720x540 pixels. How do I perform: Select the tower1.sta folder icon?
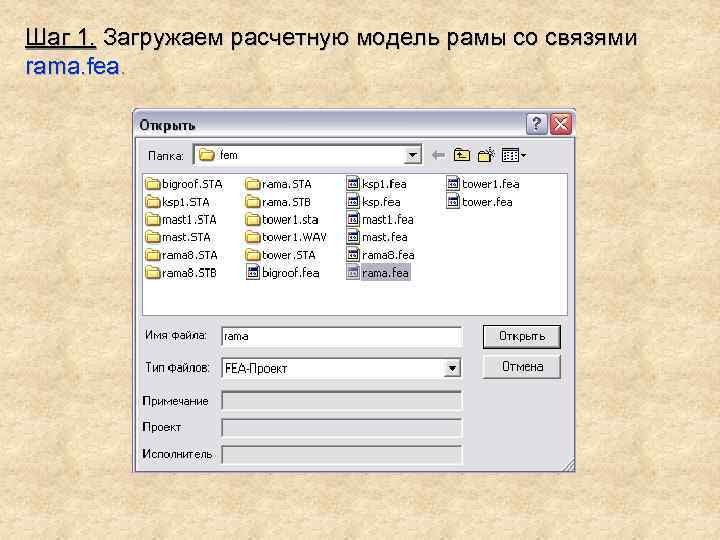click(x=253, y=219)
